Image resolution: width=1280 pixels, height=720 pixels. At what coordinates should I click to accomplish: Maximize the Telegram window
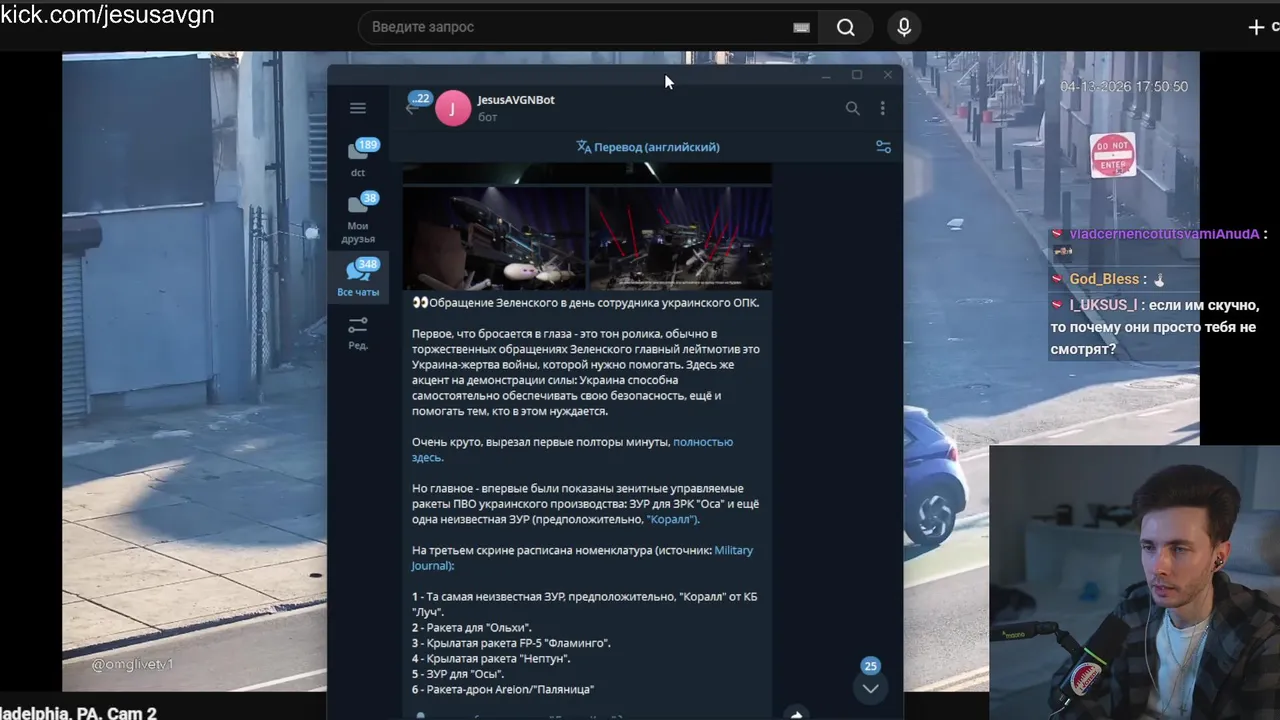(857, 75)
